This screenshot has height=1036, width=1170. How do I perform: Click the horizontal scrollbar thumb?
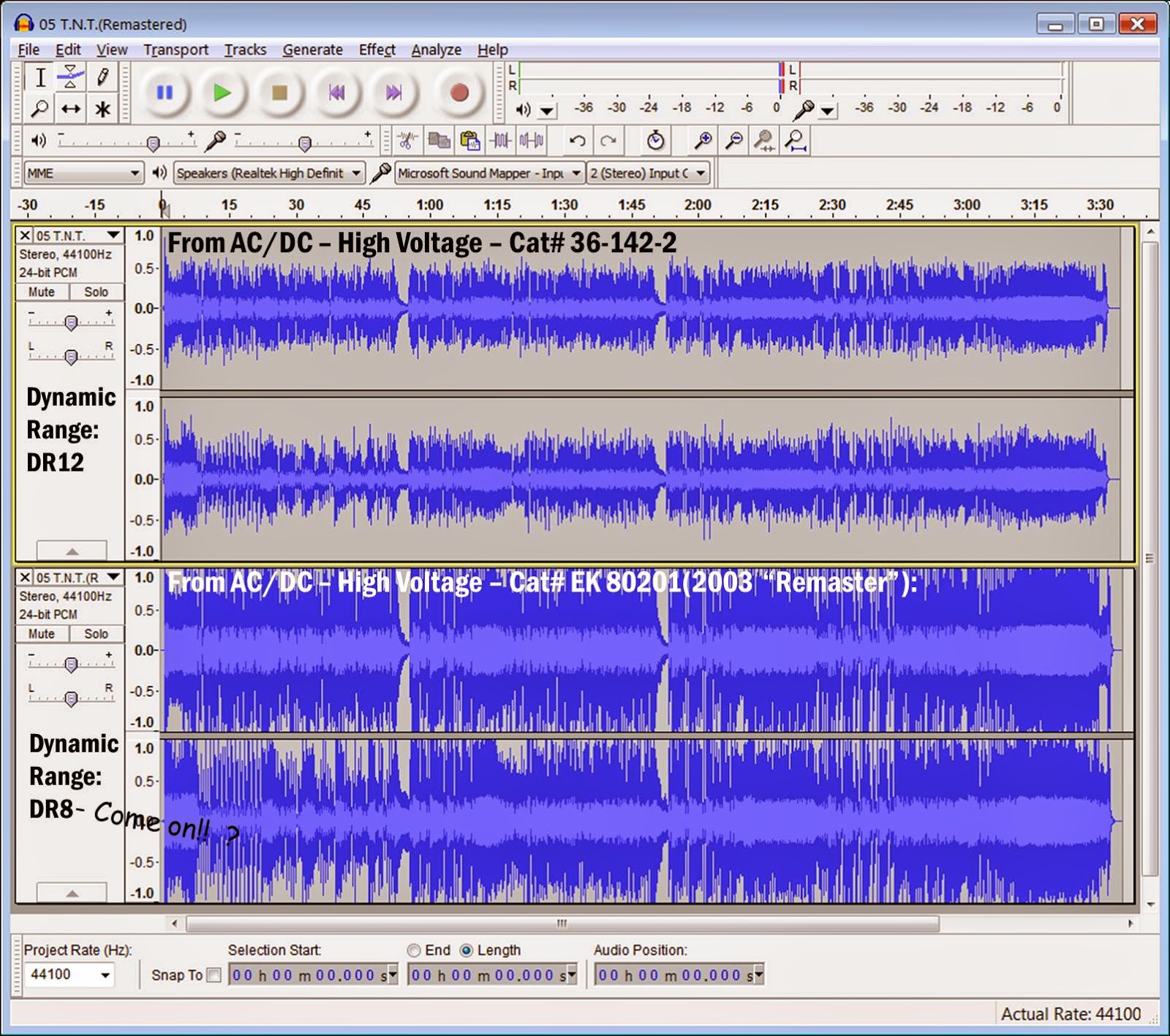[562, 923]
